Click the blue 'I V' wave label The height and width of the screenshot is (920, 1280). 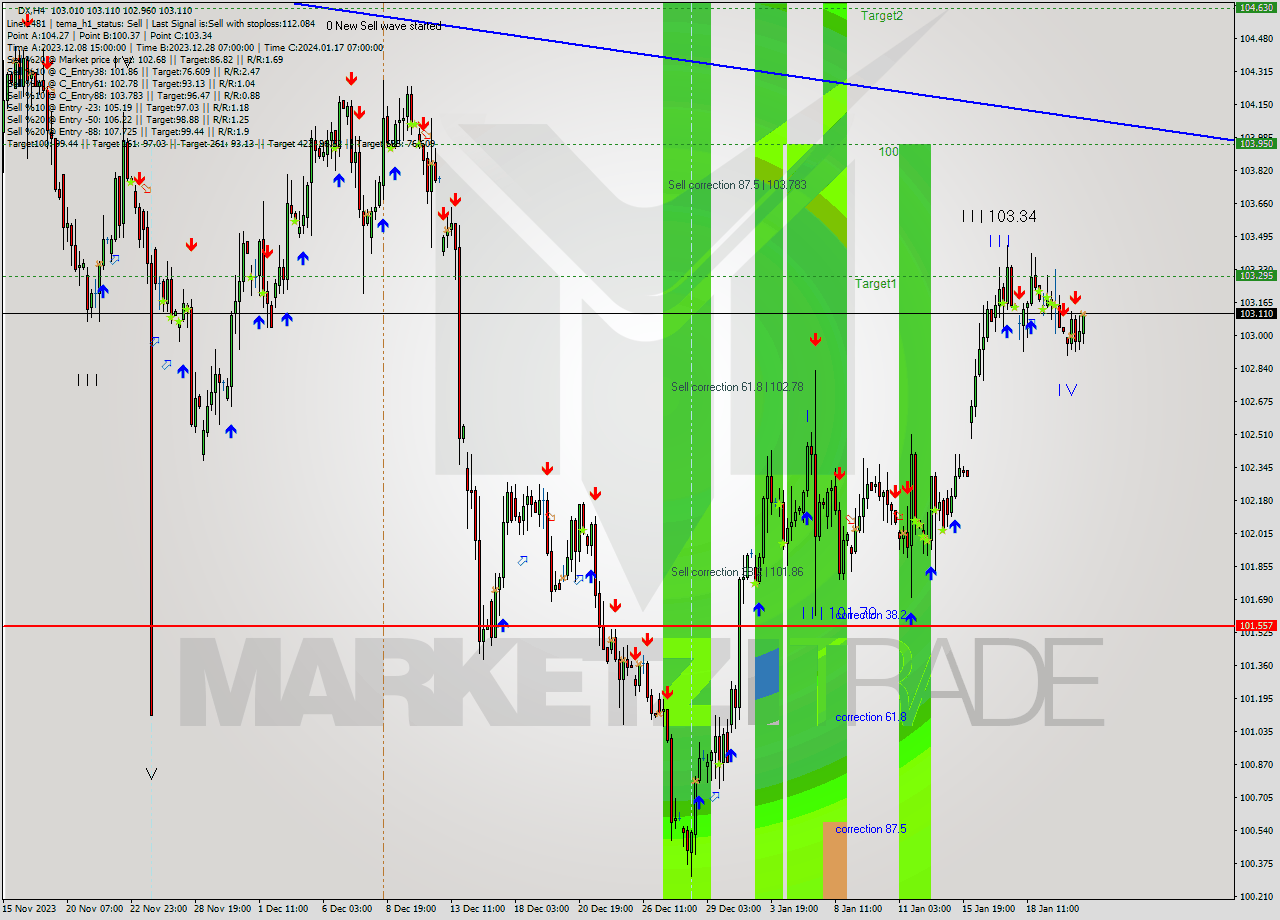pos(1067,390)
